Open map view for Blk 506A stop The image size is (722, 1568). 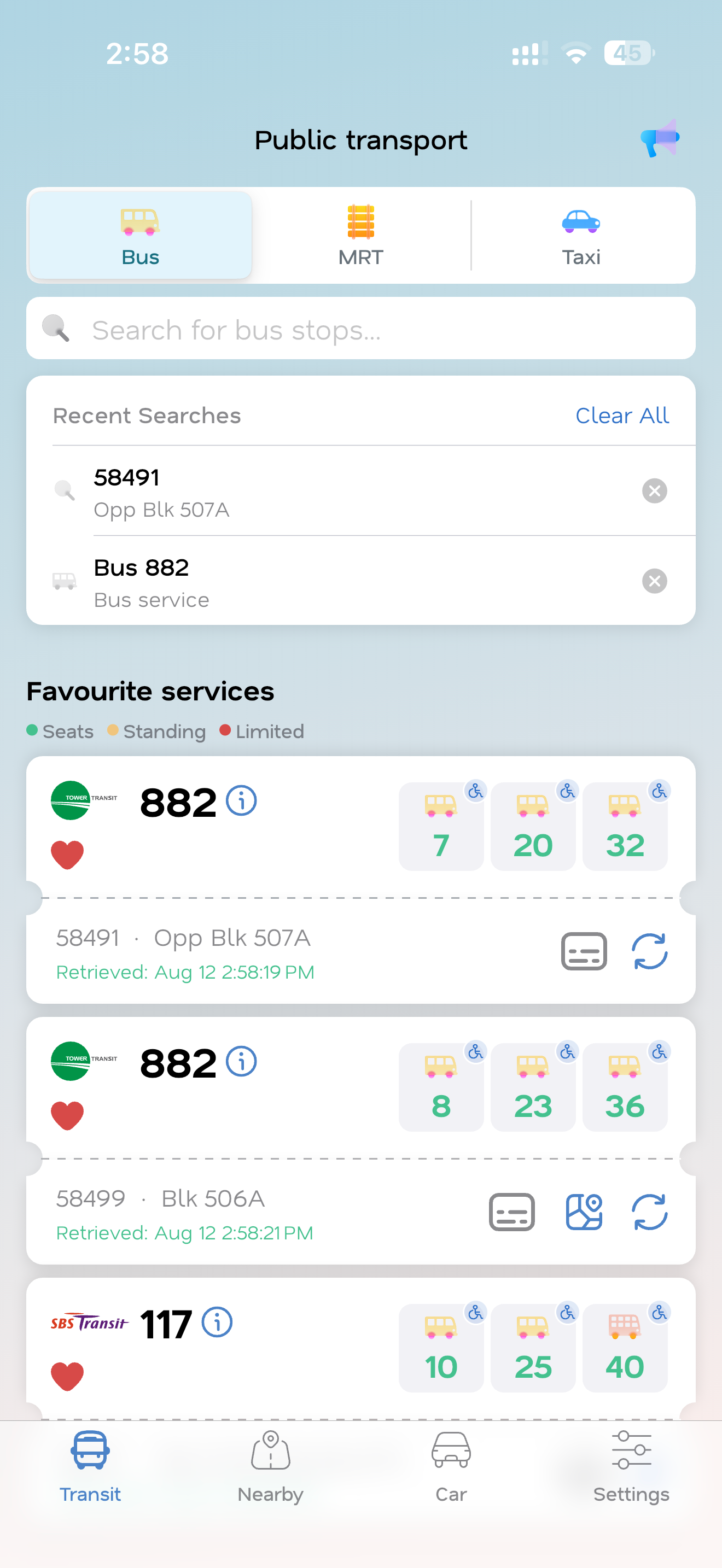tap(583, 1212)
